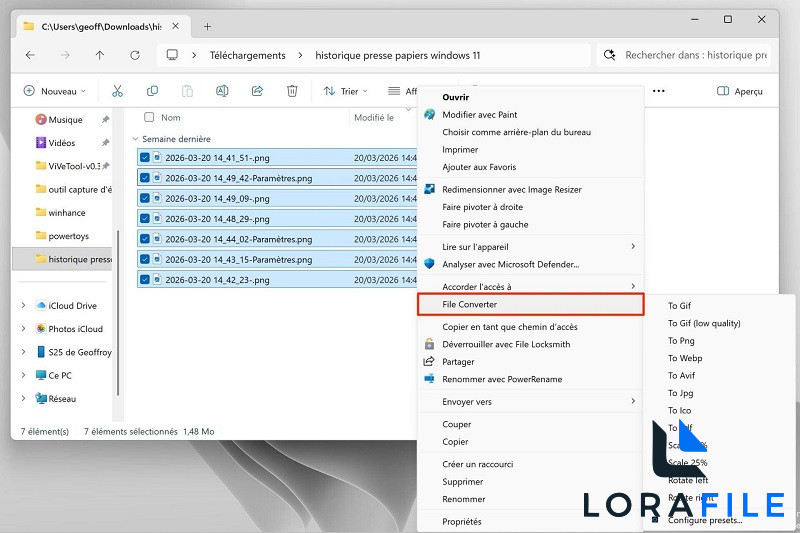800x533 pixels.
Task: Open the powertoys folder in sidebar
Action: pos(68,236)
